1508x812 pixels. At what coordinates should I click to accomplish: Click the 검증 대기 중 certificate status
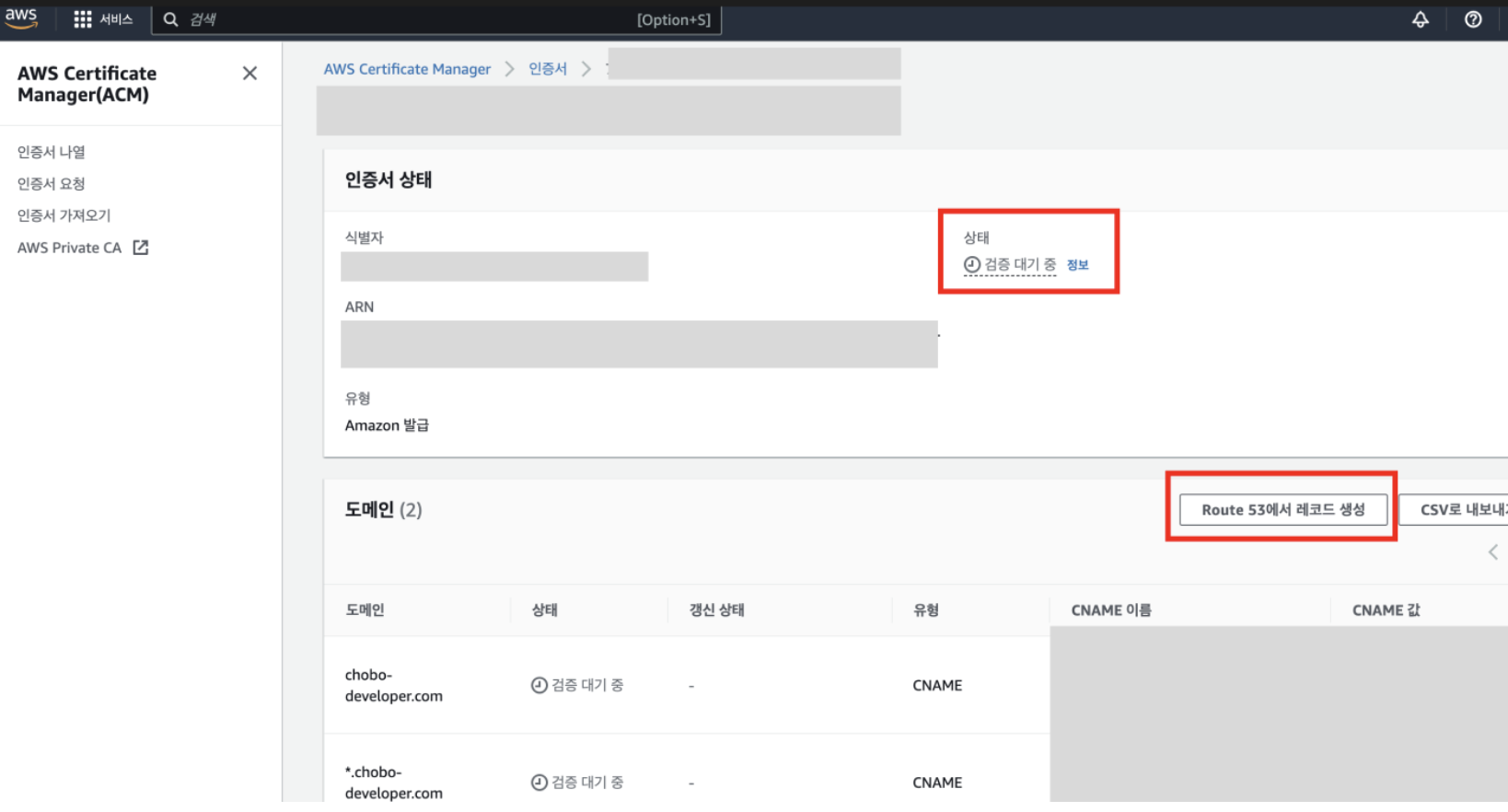click(1010, 265)
